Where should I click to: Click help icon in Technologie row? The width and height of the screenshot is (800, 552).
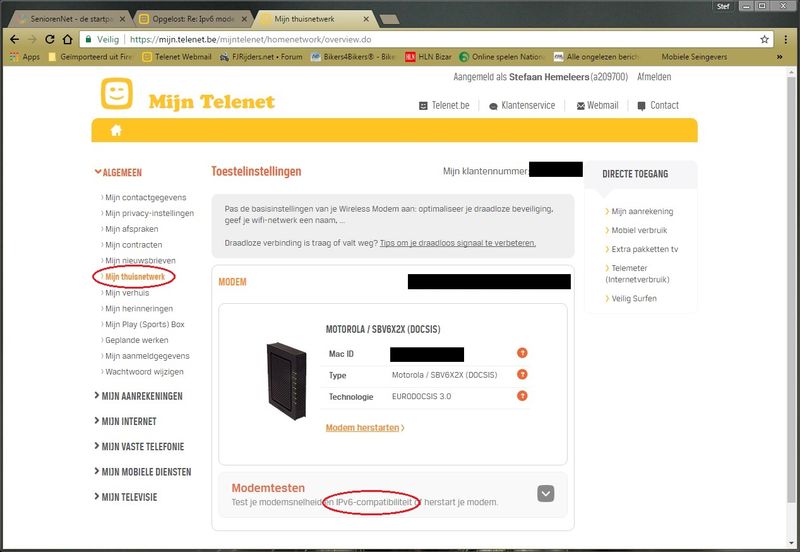[x=522, y=396]
